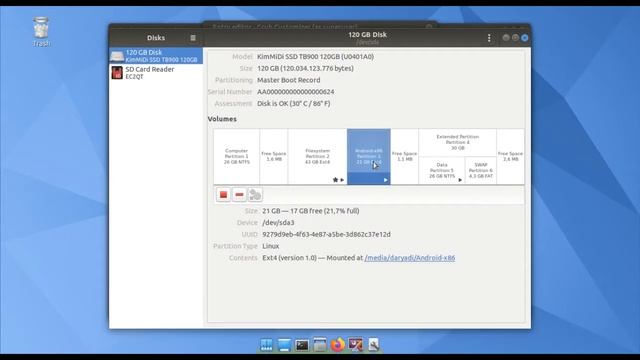This screenshot has width=640, height=360.
Task: Open the Trash icon on the desktop
Action: pyautogui.click(x=41, y=32)
